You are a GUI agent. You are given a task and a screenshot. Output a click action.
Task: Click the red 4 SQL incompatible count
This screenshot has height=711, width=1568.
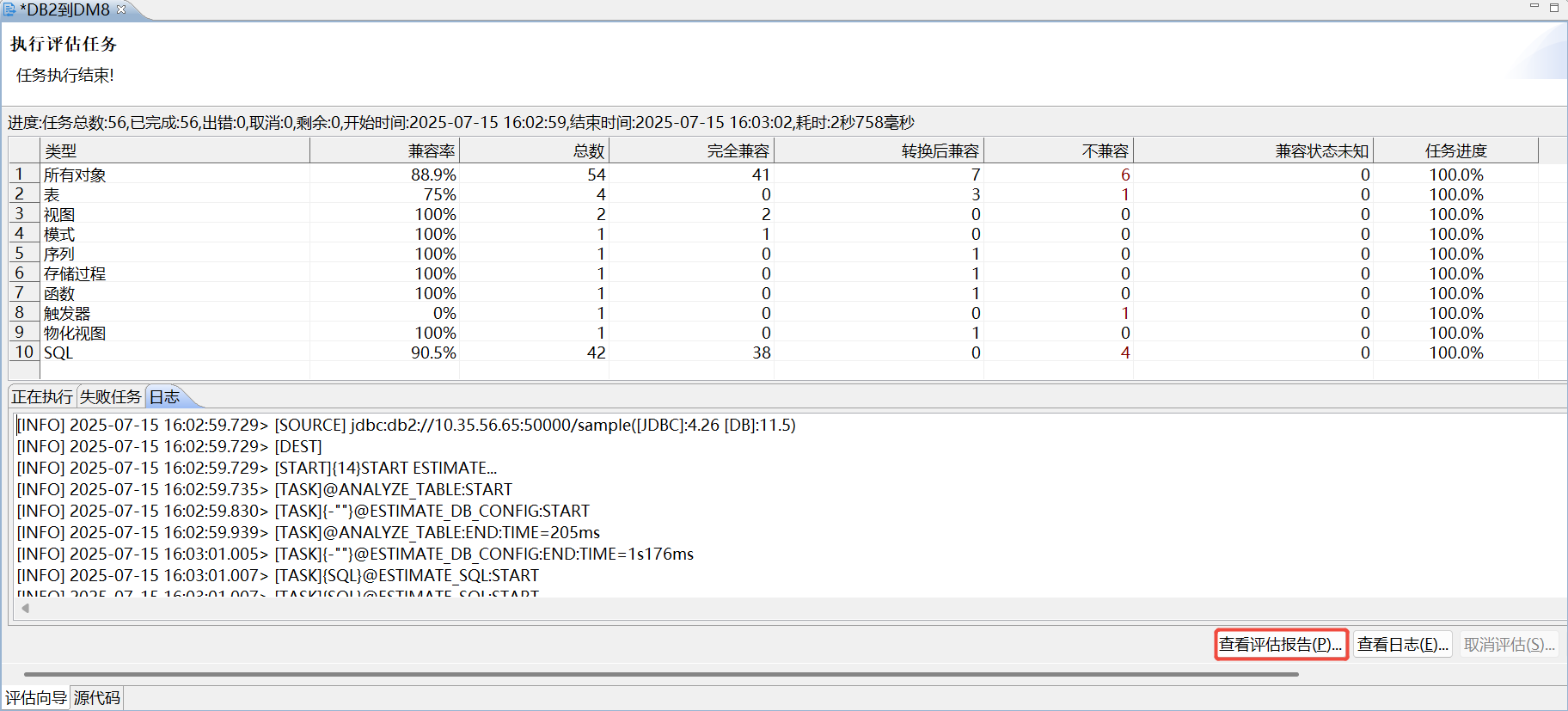pyautogui.click(x=1125, y=352)
